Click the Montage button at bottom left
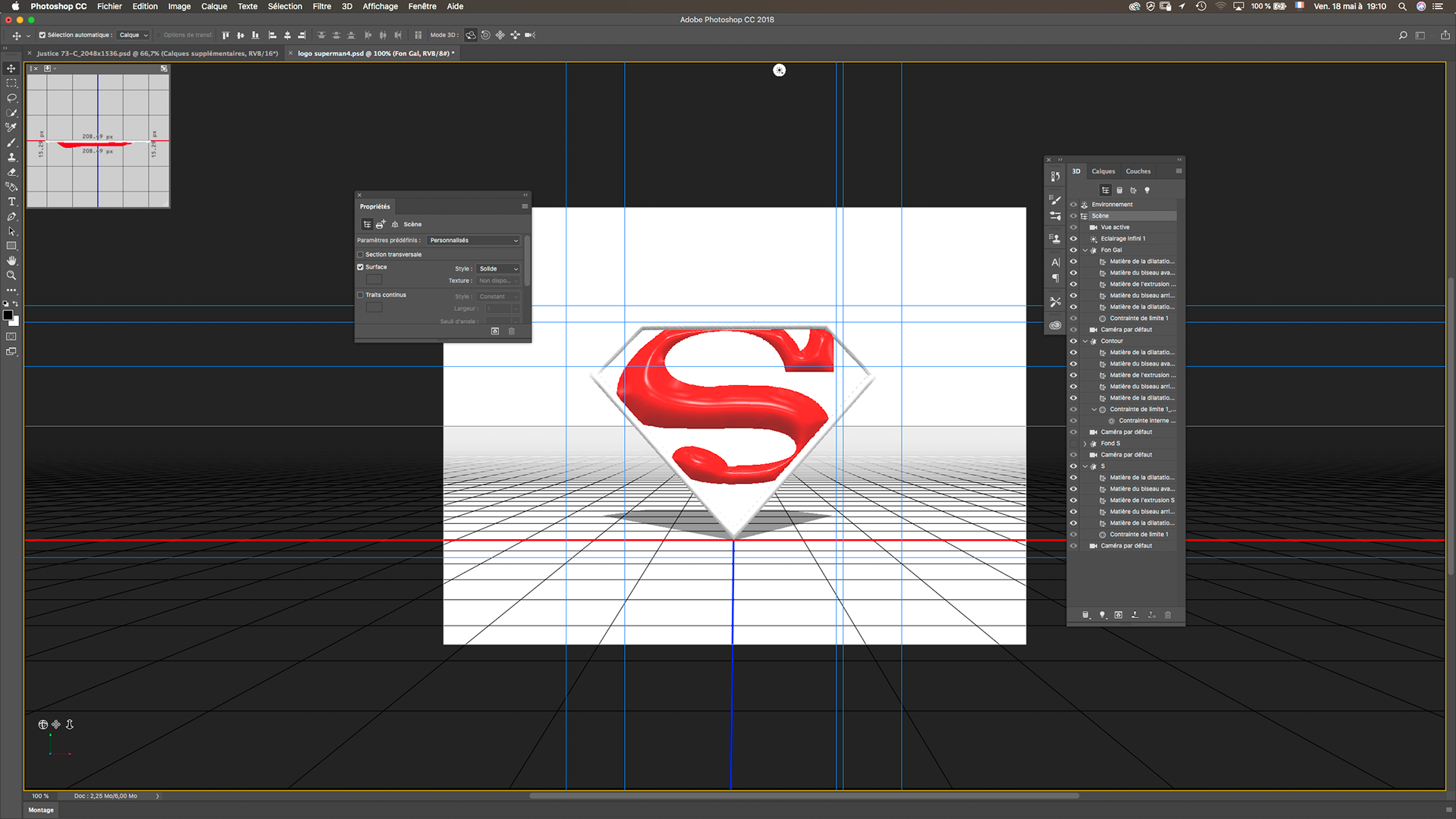1456x819 pixels. 41,810
